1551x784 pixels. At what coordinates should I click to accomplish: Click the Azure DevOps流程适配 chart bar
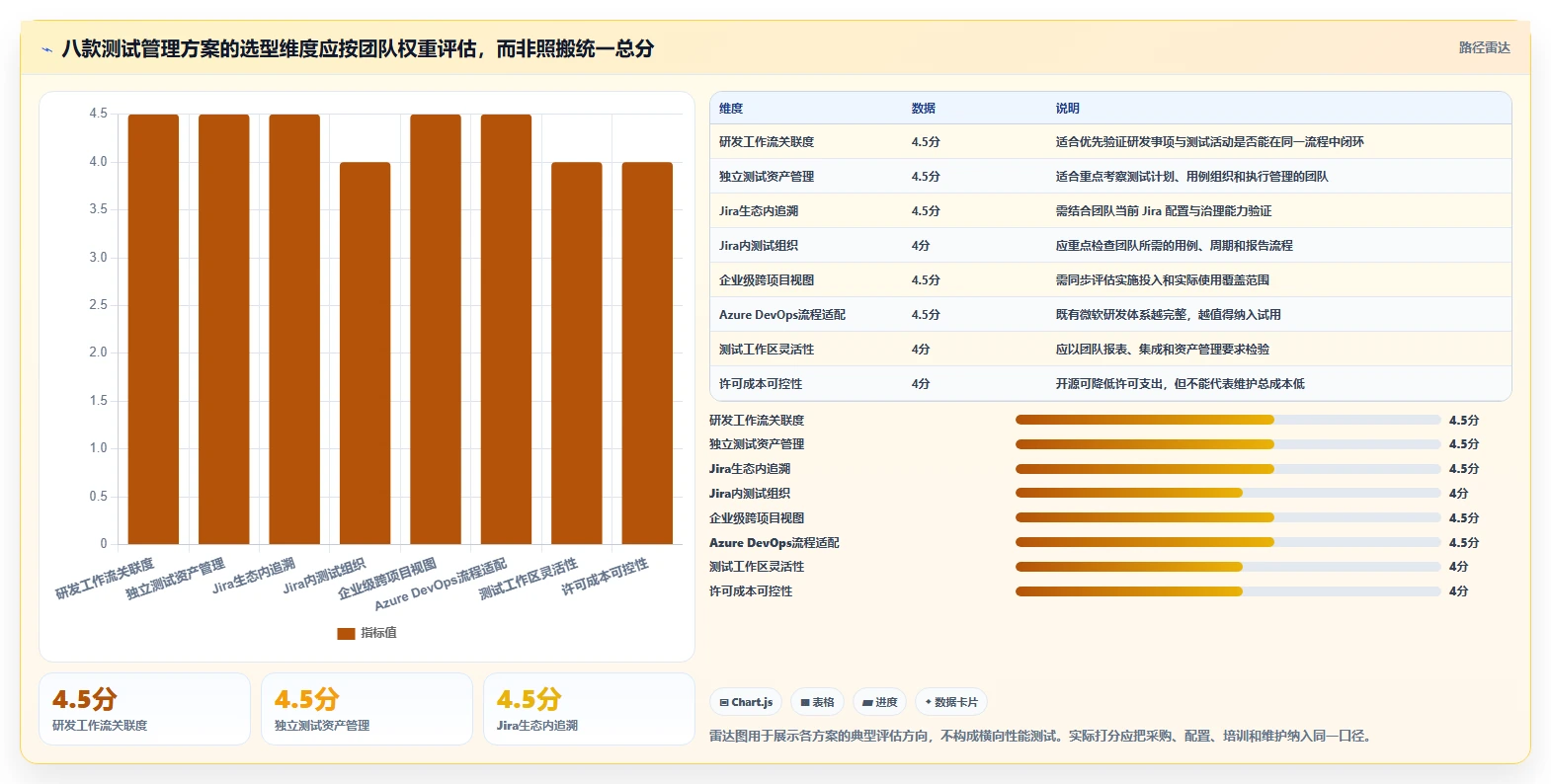tap(506, 329)
